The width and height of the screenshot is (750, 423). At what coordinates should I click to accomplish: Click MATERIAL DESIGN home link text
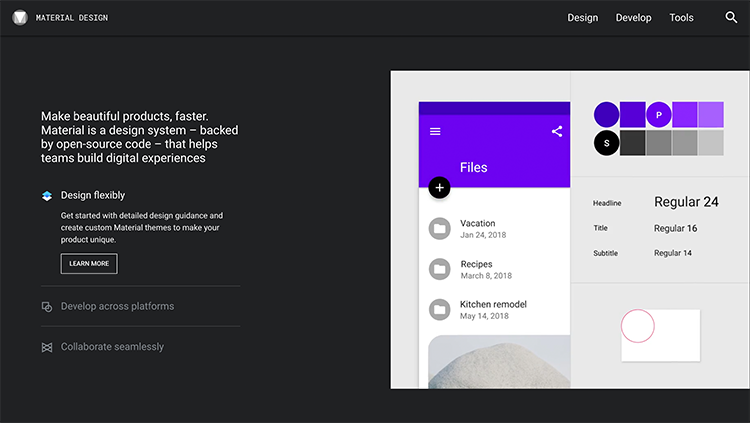click(x=72, y=18)
